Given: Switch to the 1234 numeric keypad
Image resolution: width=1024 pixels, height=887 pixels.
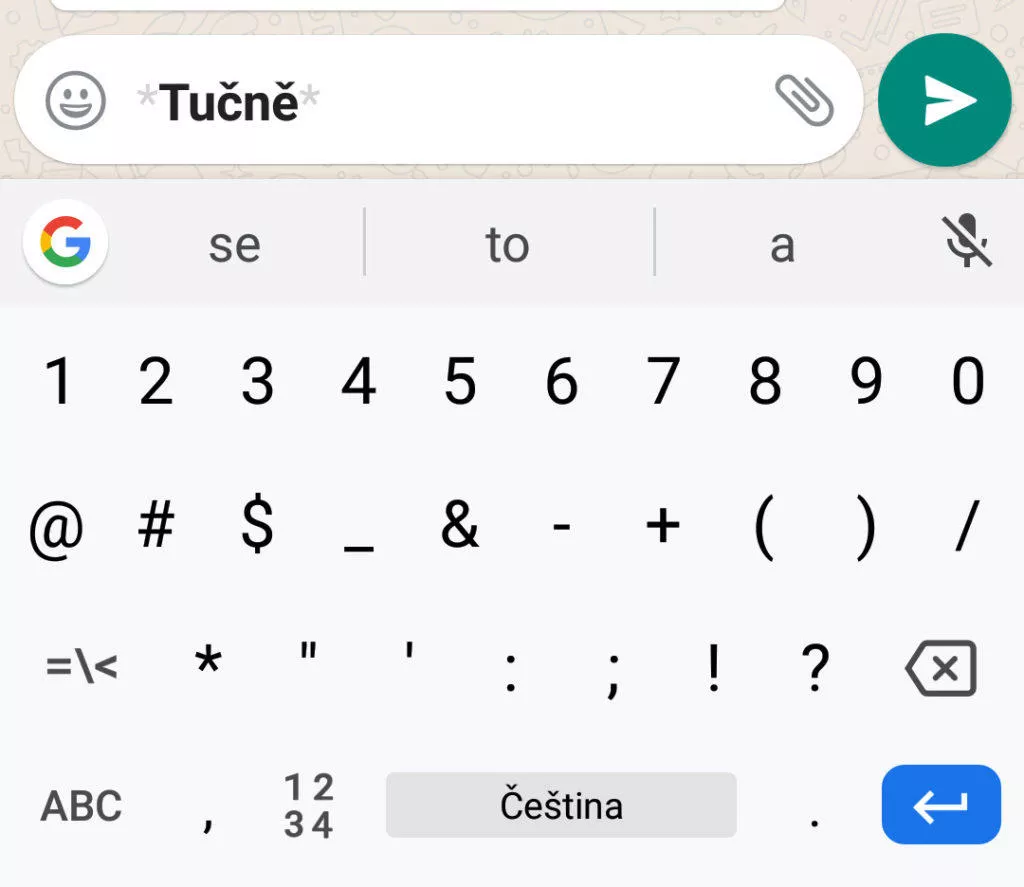Looking at the screenshot, I should coord(308,806).
